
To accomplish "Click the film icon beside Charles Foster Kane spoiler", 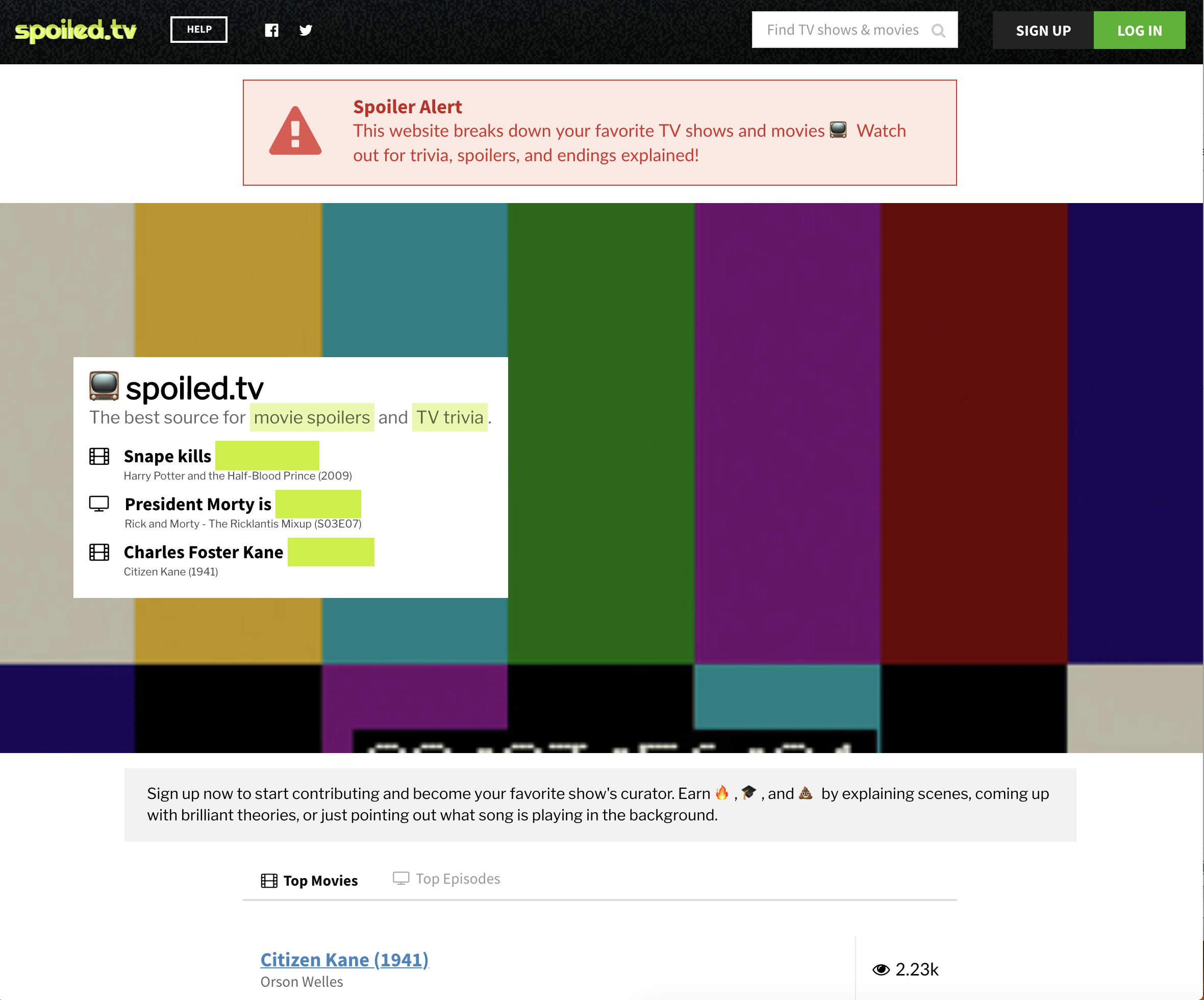I will 101,552.
